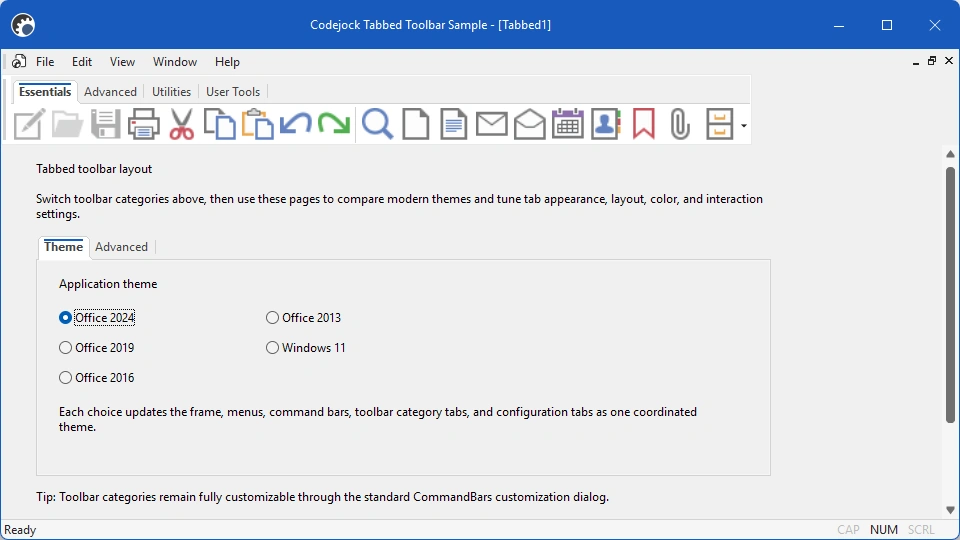Click the scrollbar down arrow
960x540 pixels.
coord(950,509)
